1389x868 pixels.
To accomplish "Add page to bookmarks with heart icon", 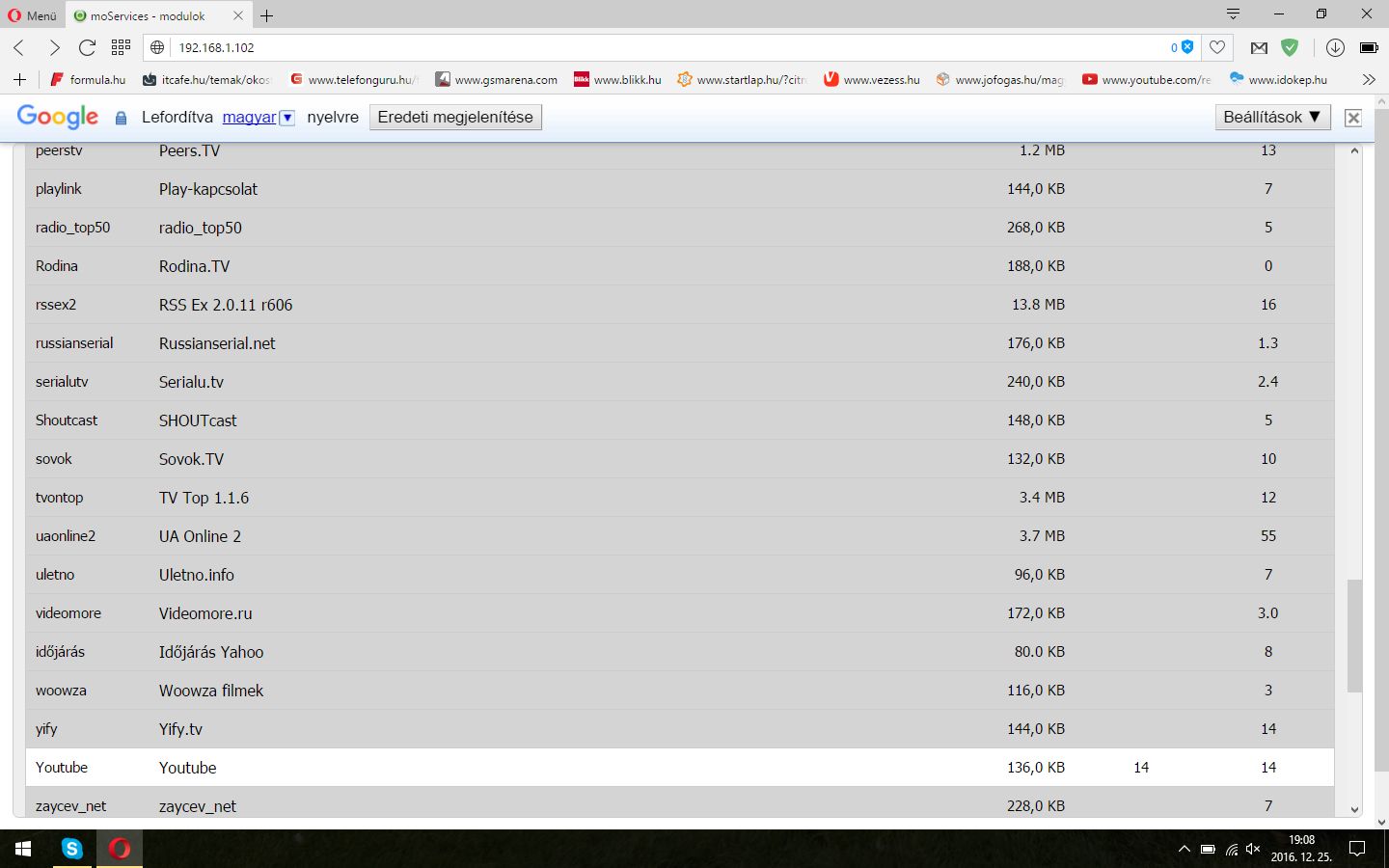I will [1217, 47].
